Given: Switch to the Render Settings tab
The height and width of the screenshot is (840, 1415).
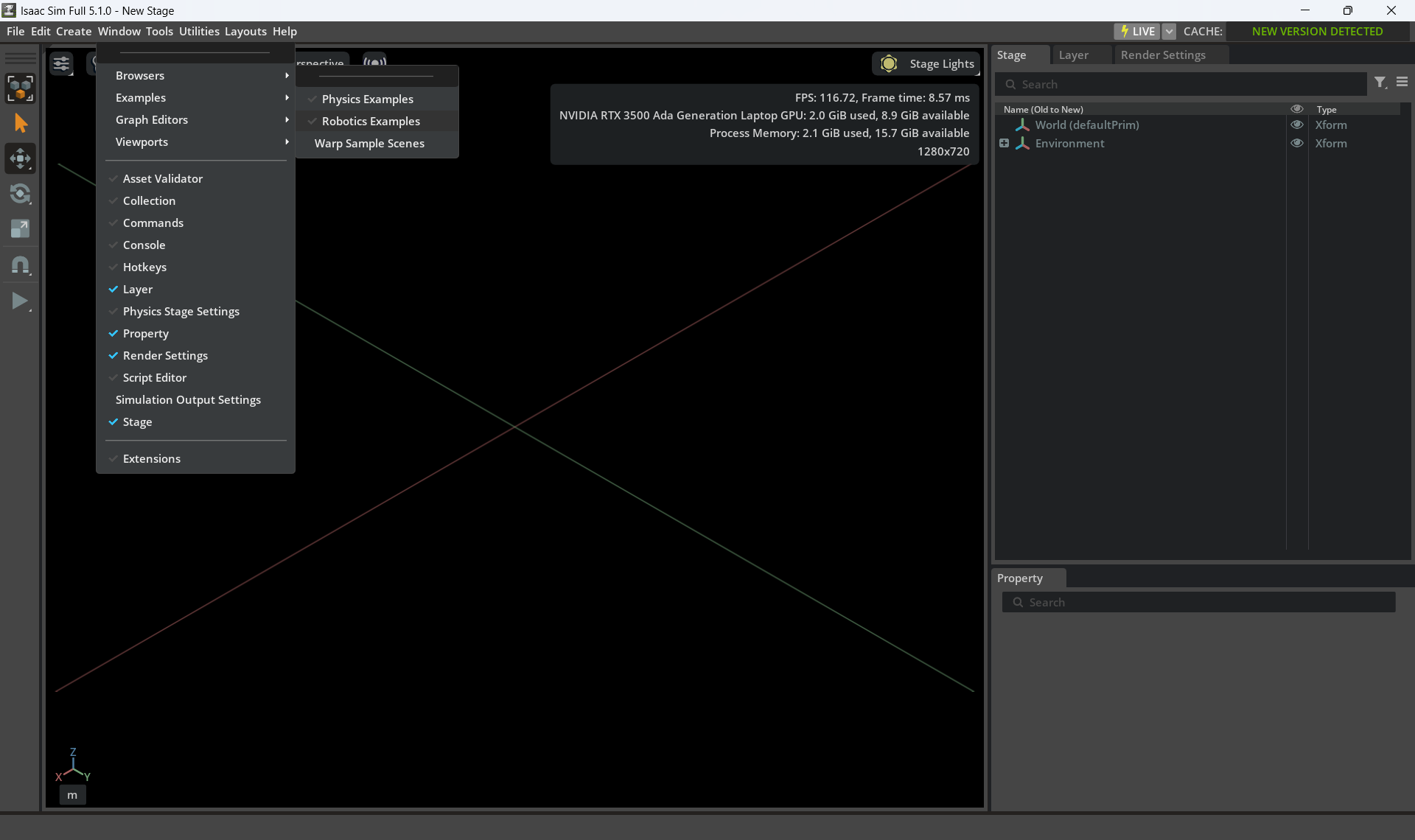Looking at the screenshot, I should click(x=1162, y=55).
